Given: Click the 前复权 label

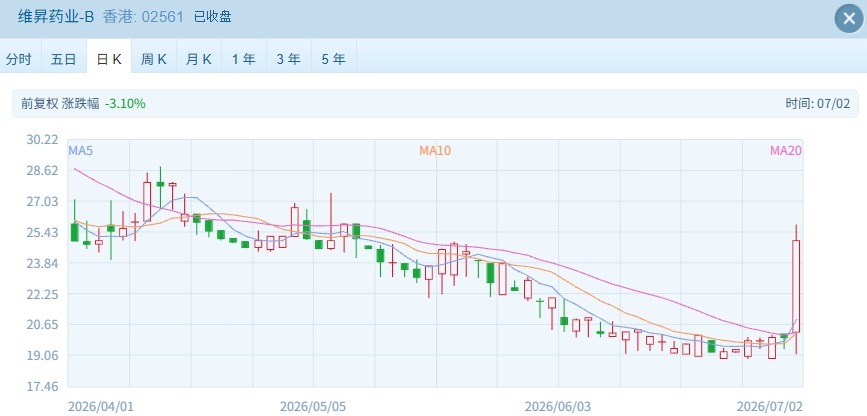Looking at the screenshot, I should click(39, 103).
